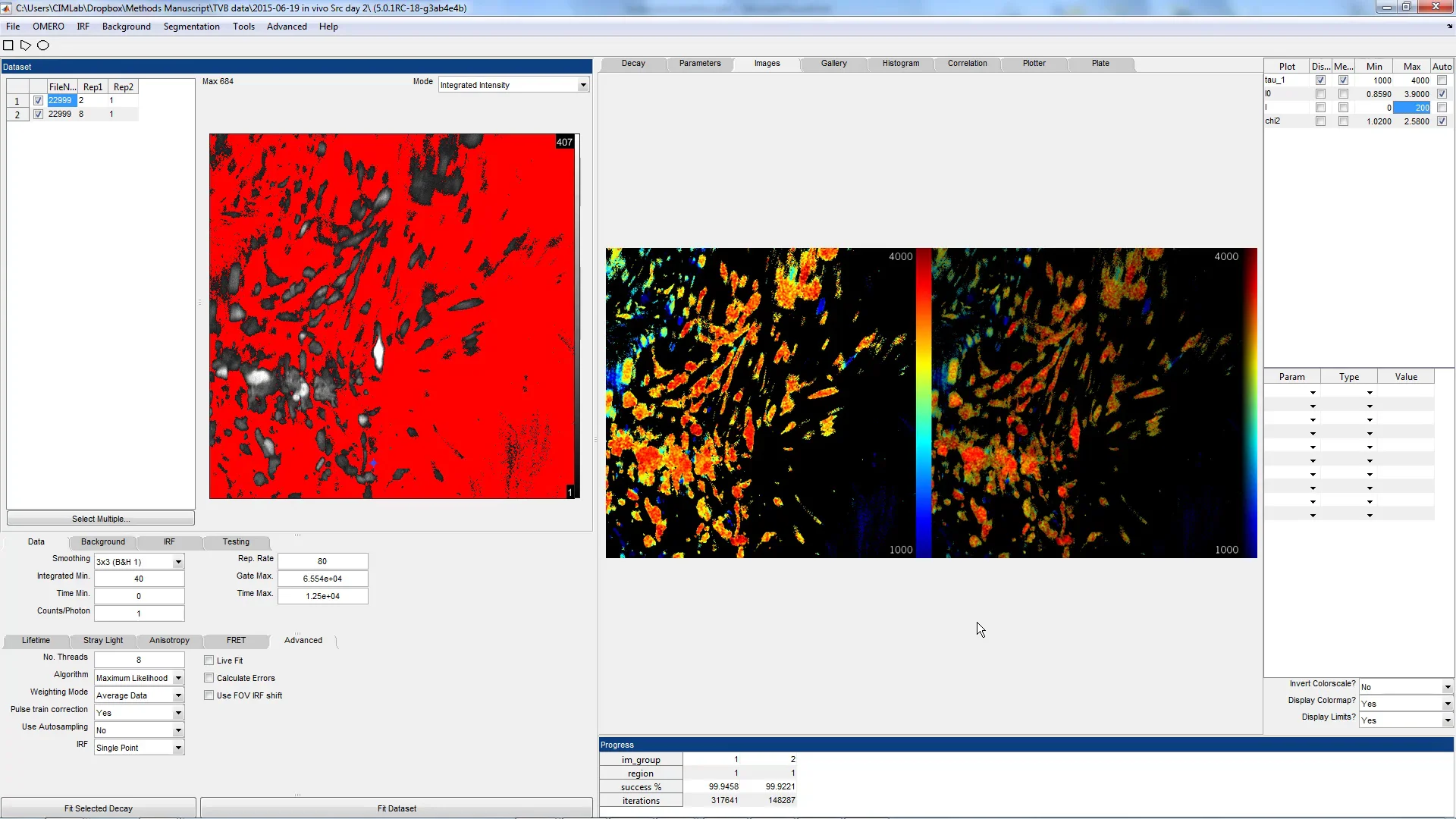Toggle the Auto checkbox for chi2
Screen dimensions: 1456x819
(1443, 121)
